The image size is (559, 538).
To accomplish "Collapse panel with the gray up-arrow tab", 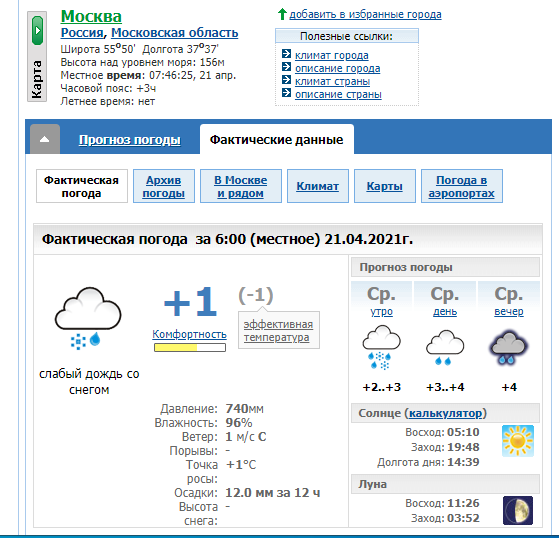I will 45,139.
